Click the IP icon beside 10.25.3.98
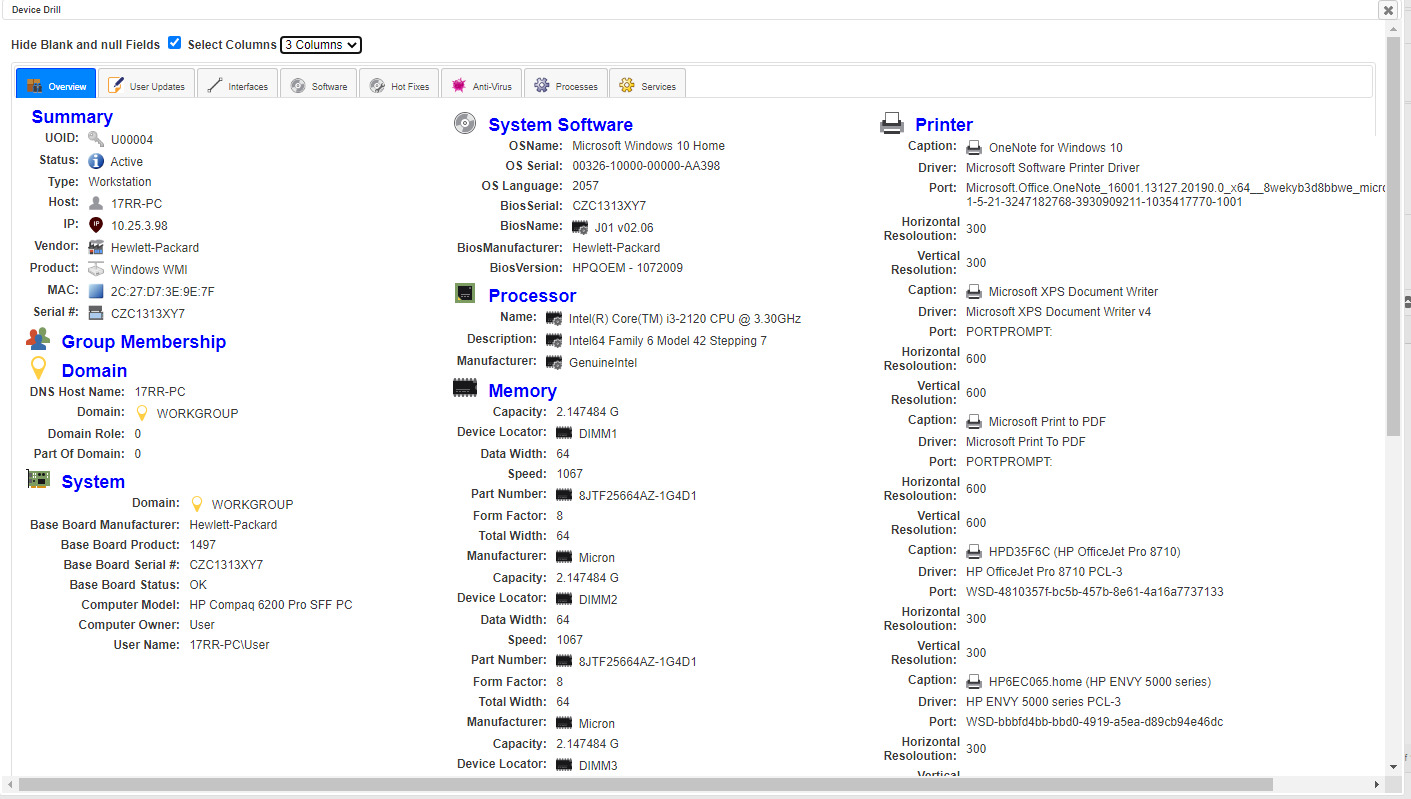Image resolution: width=1411 pixels, height=799 pixels. click(96, 225)
